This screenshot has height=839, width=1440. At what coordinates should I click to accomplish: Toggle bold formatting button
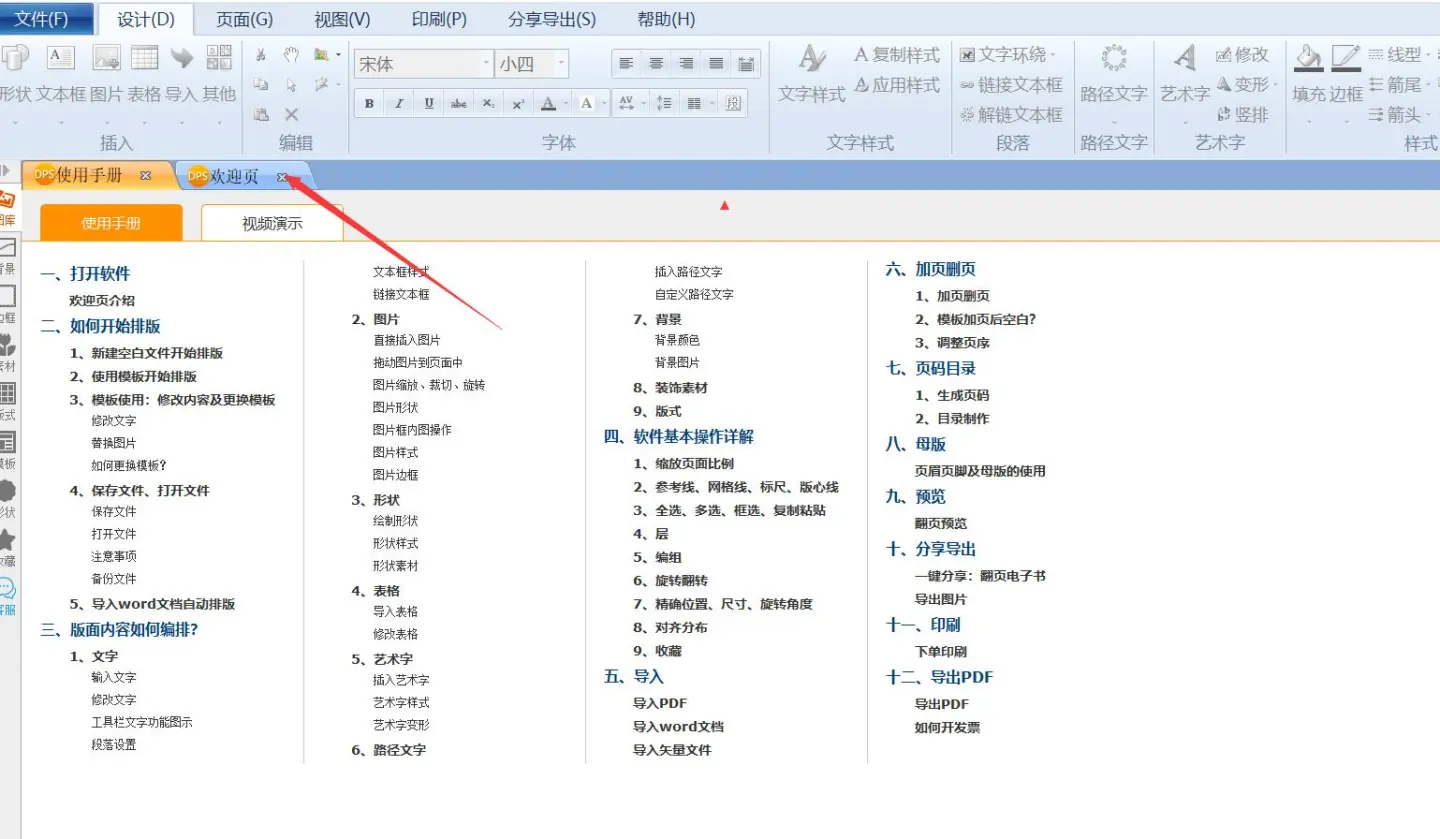[369, 103]
